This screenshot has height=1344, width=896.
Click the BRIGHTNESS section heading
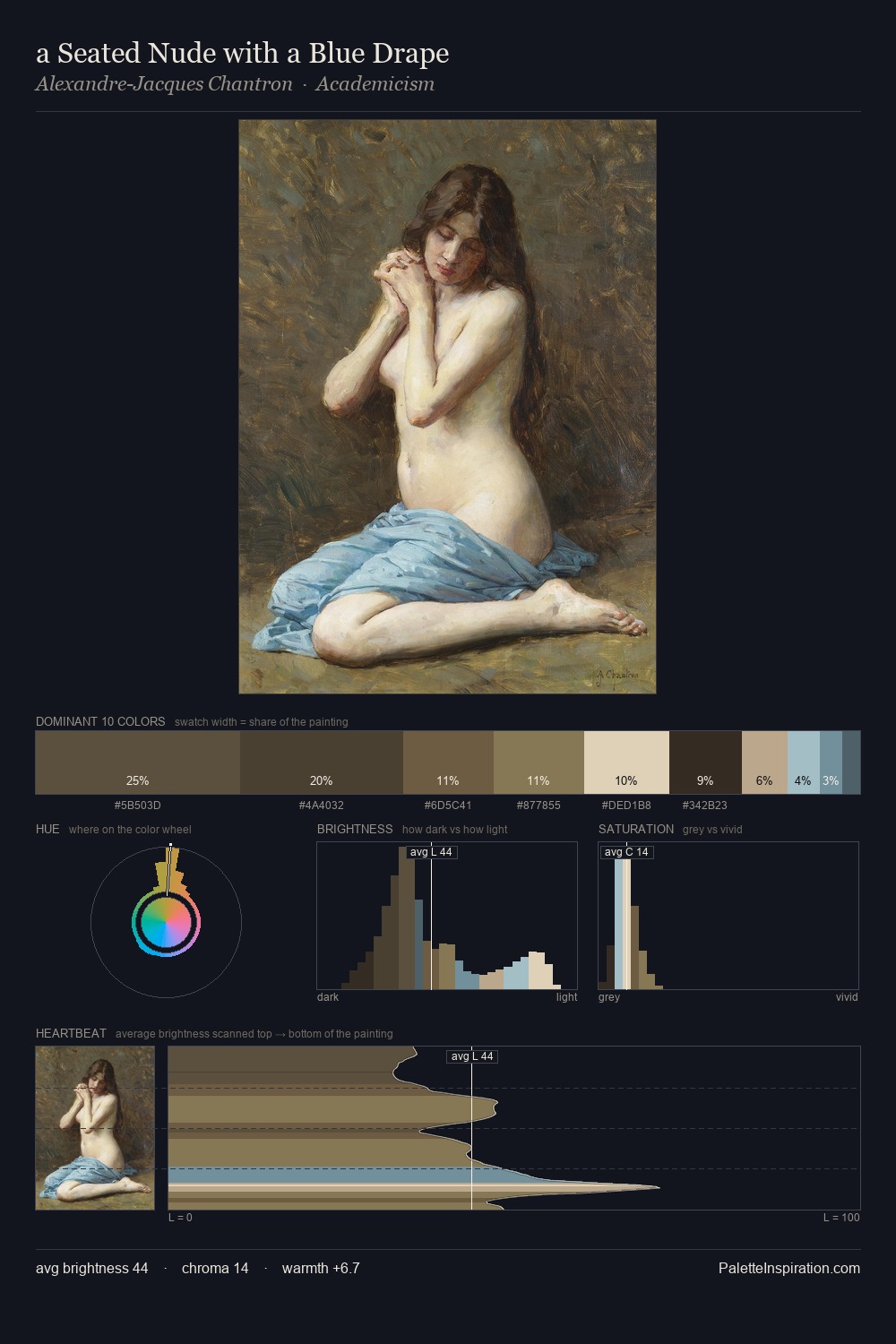click(x=355, y=829)
